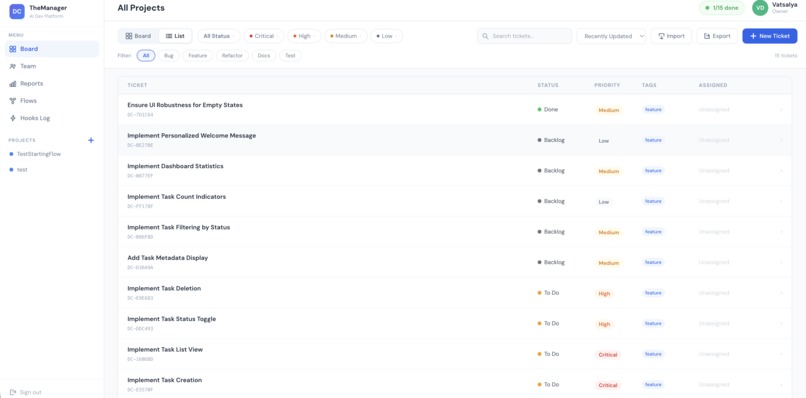Click the chevron on Ensure UI Robustness row

point(781,110)
